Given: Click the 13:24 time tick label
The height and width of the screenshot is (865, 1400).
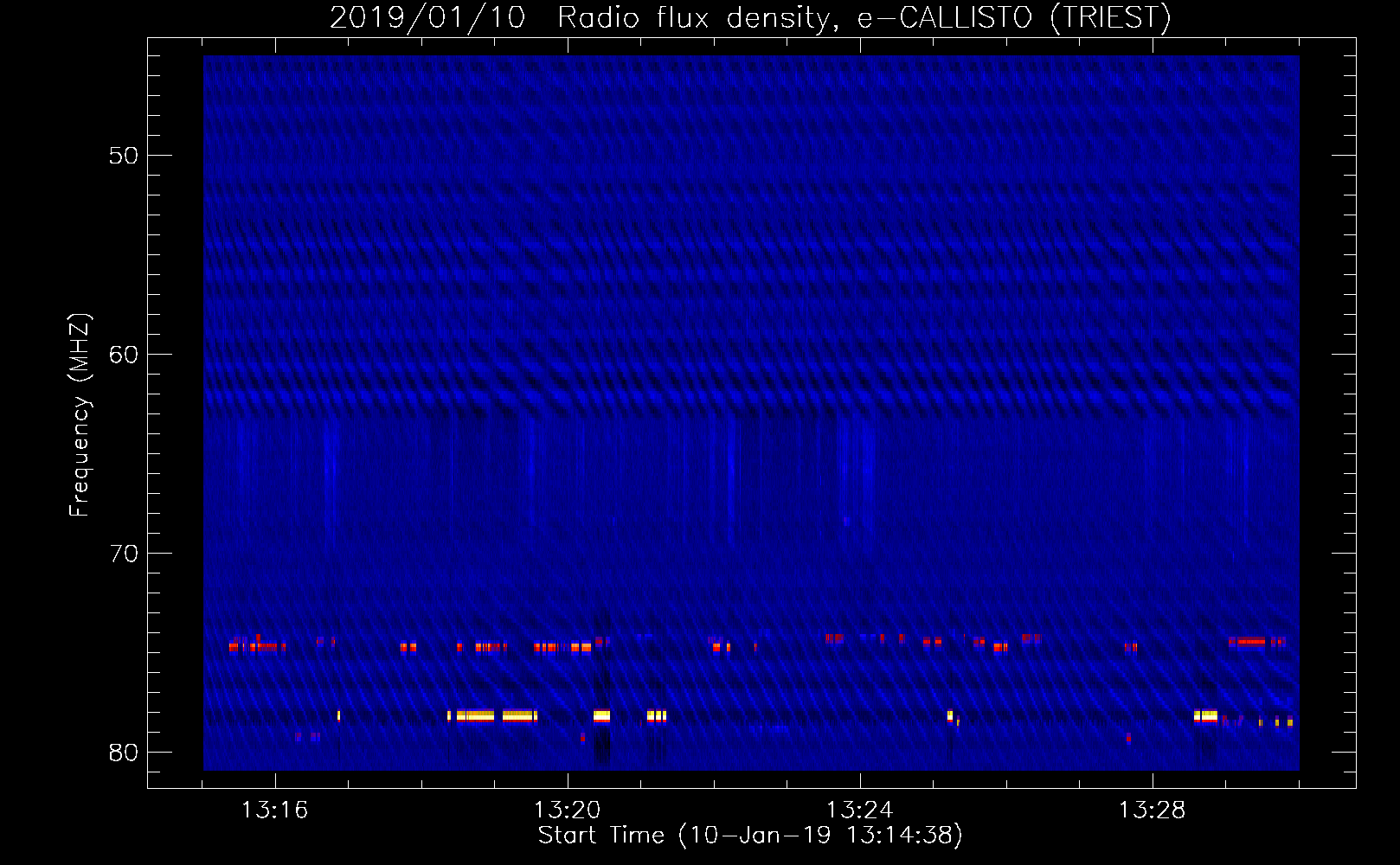Looking at the screenshot, I should point(859,811).
